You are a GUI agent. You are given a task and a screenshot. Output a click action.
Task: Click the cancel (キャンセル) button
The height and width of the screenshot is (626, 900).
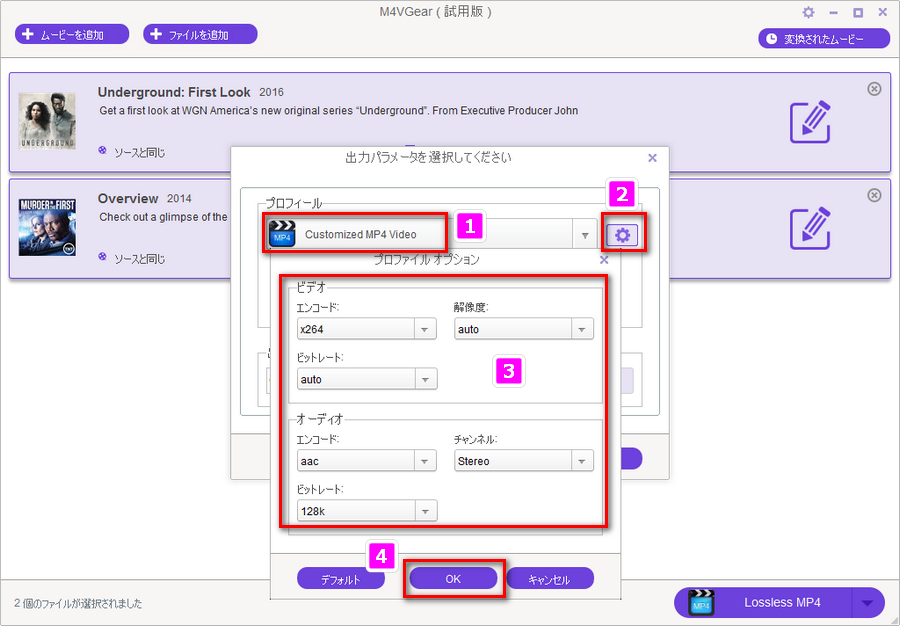[x=550, y=579]
